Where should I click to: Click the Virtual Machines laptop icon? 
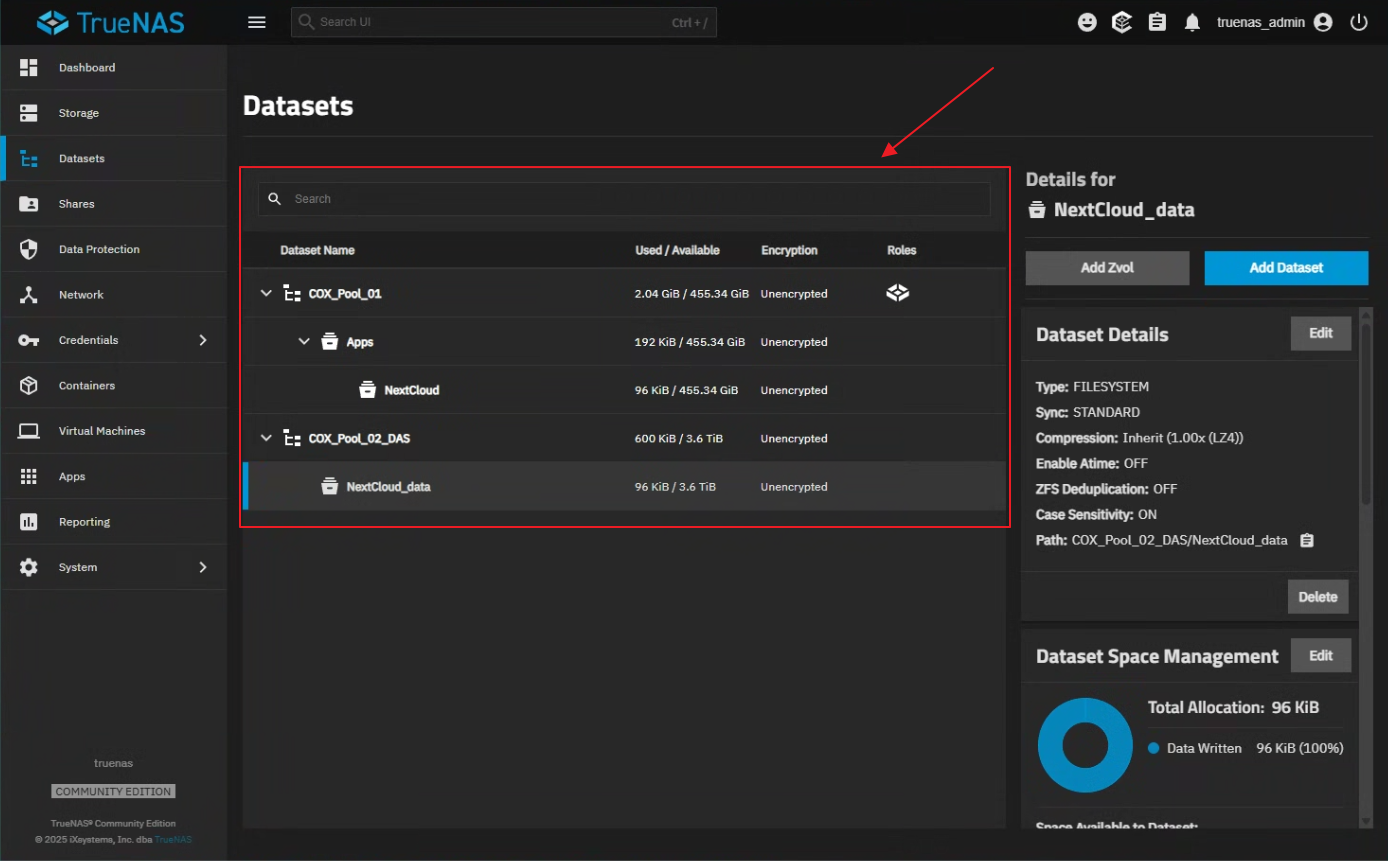point(29,431)
